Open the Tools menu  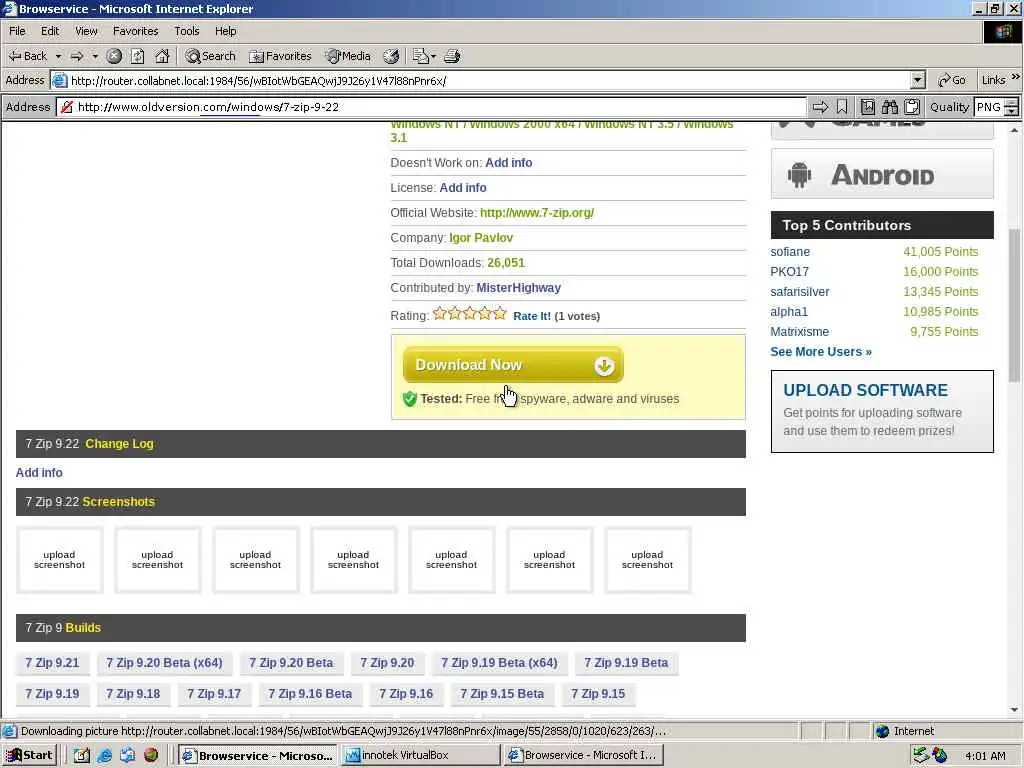(186, 31)
